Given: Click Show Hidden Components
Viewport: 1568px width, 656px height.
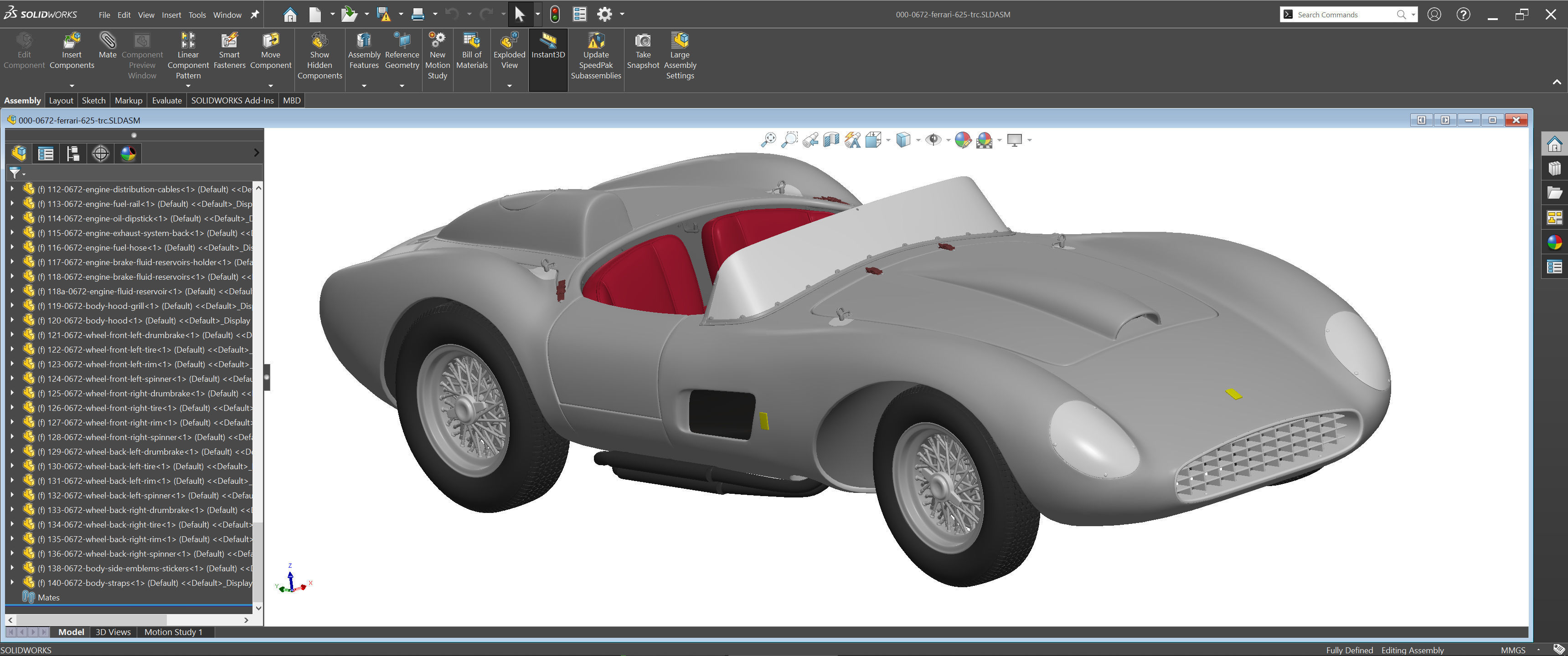Looking at the screenshot, I should (x=320, y=56).
